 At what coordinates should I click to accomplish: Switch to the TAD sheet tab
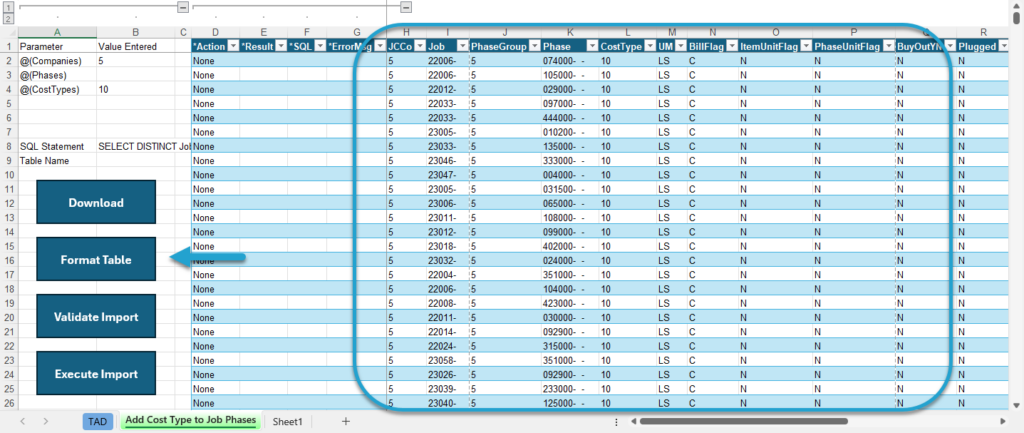coord(97,421)
